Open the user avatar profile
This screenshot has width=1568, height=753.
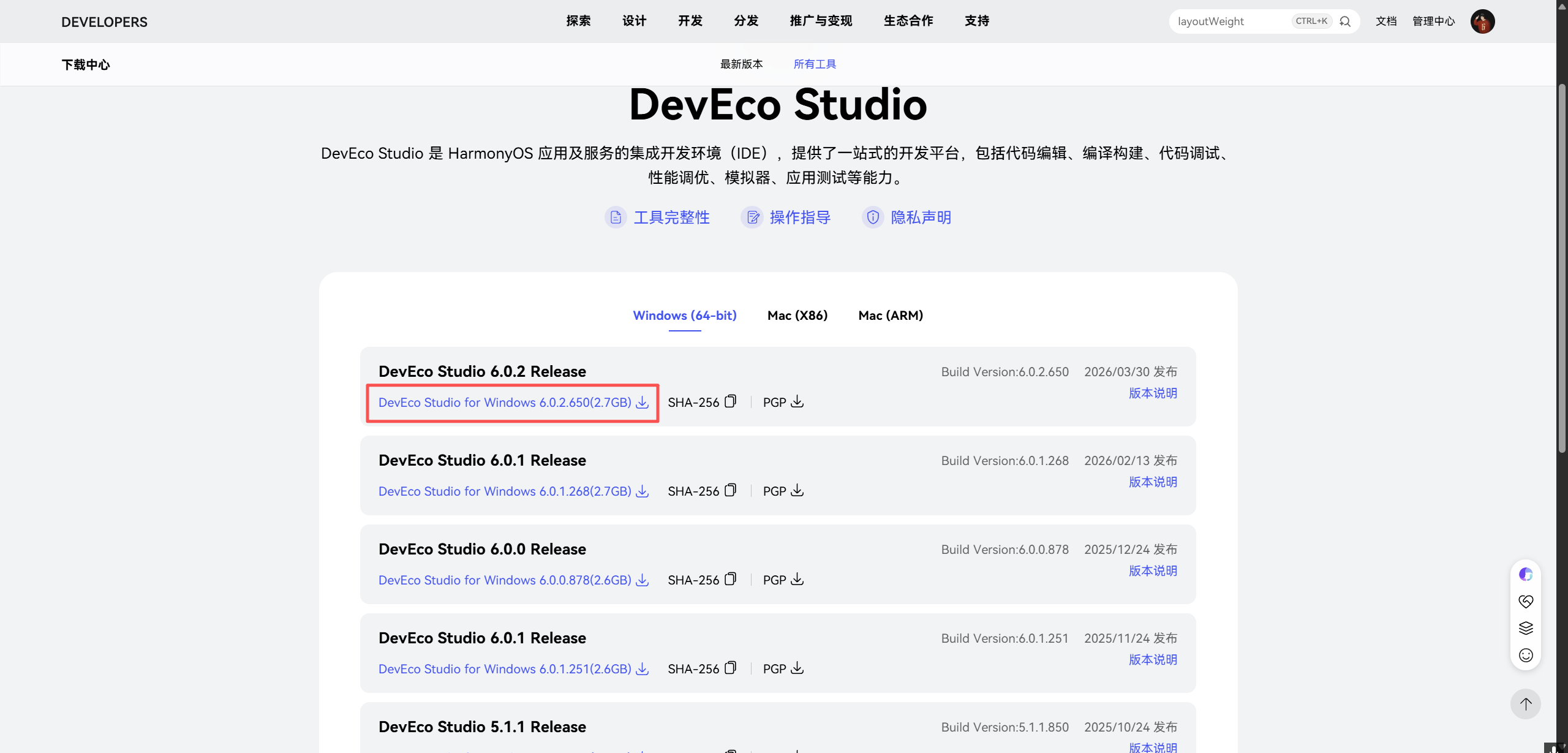[x=1482, y=21]
